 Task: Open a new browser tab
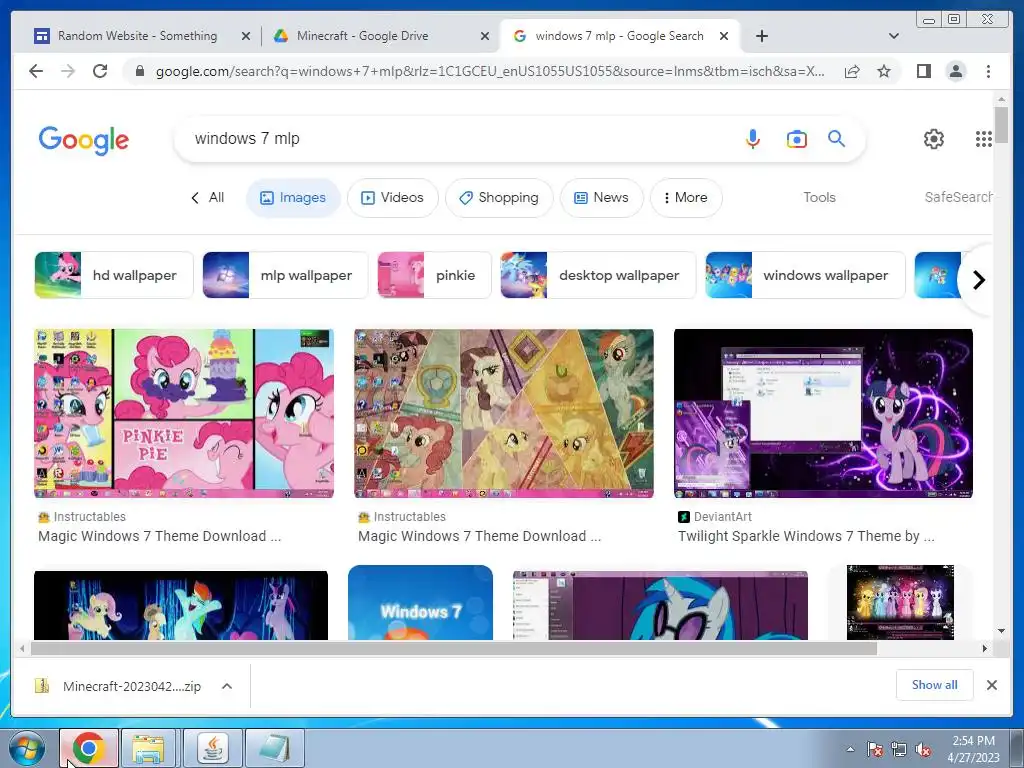pos(761,36)
